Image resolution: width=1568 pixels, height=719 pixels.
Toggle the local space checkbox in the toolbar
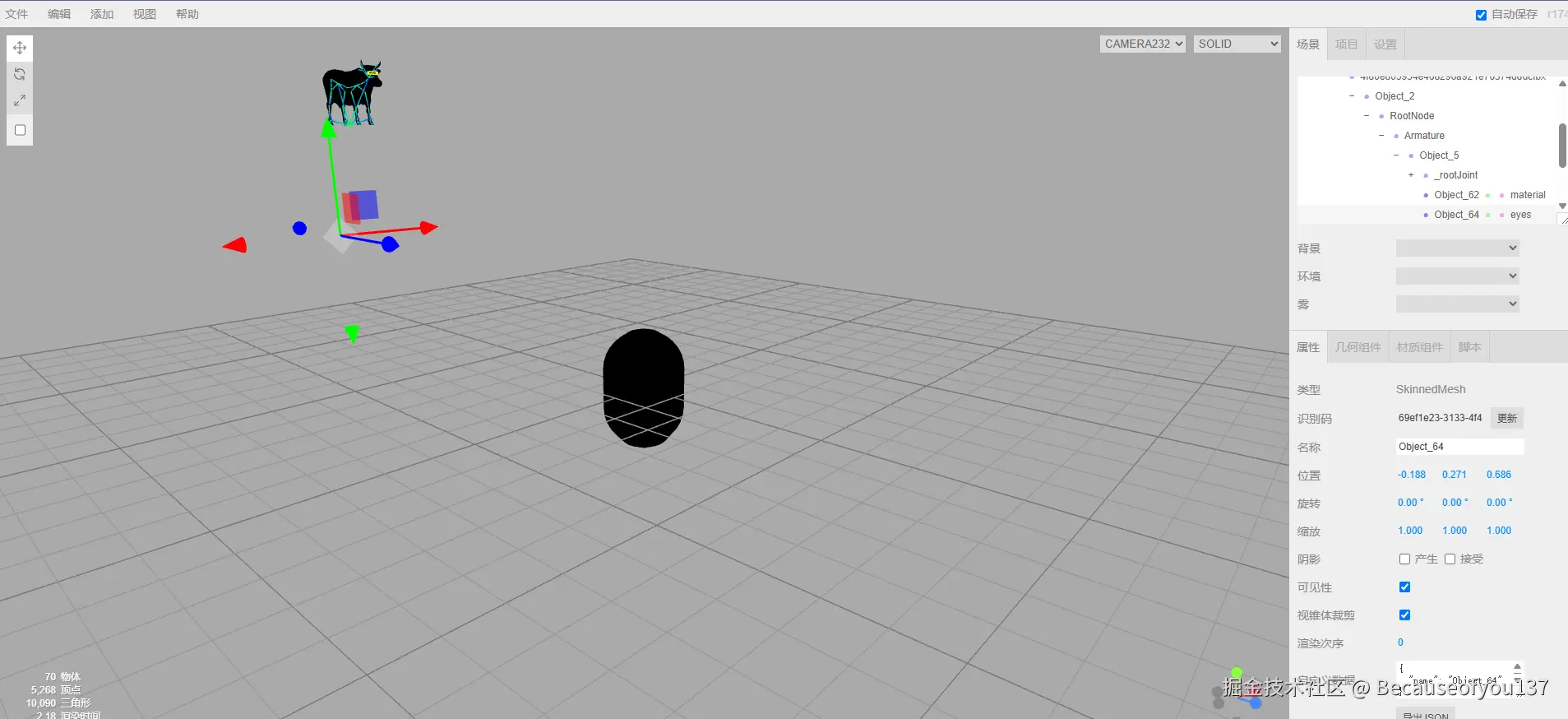point(21,130)
